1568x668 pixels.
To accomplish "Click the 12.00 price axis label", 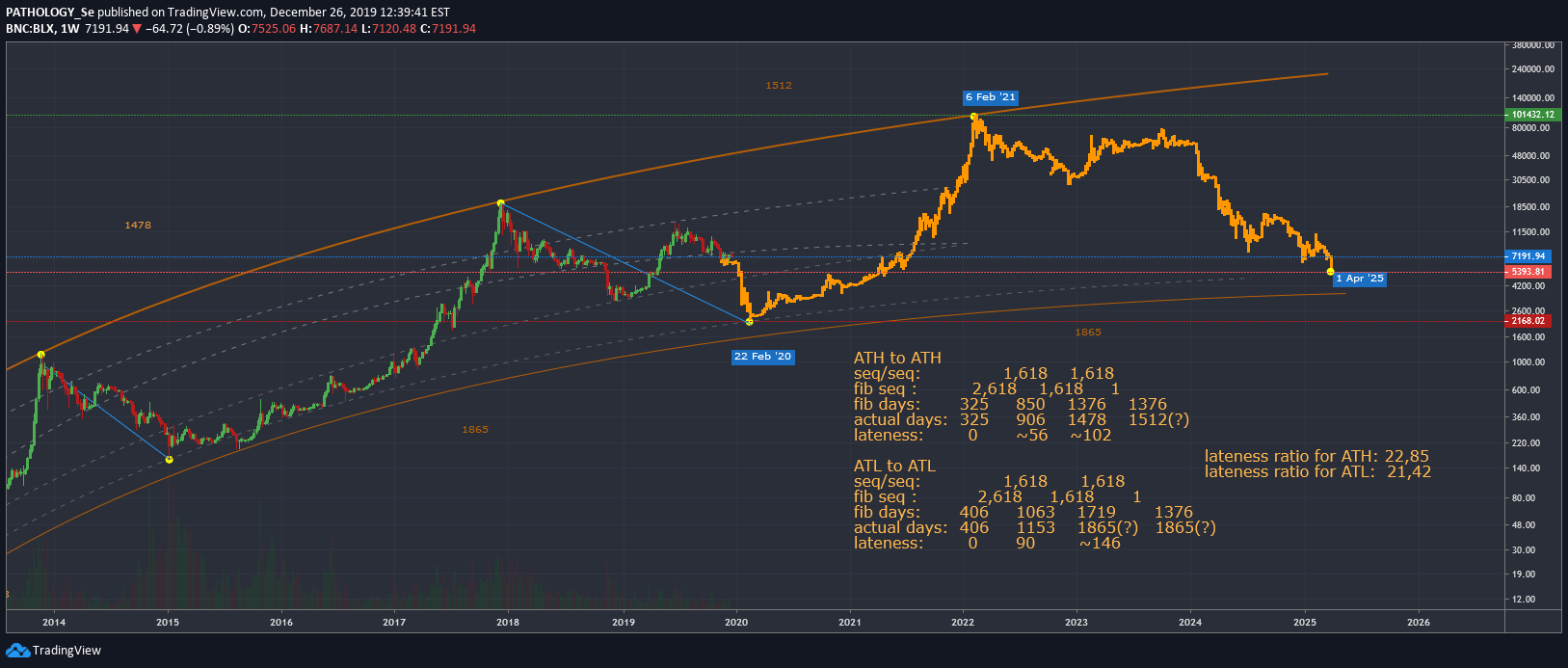I will tap(1525, 600).
